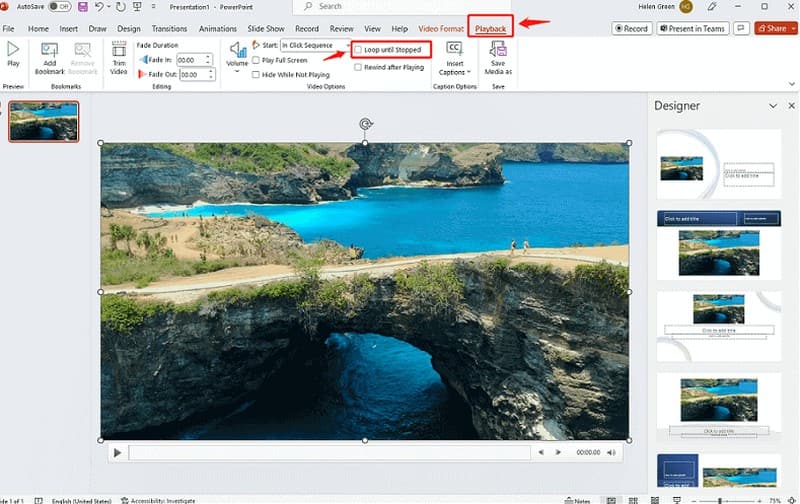
Task: Switch to the View tab
Action: click(x=372, y=29)
